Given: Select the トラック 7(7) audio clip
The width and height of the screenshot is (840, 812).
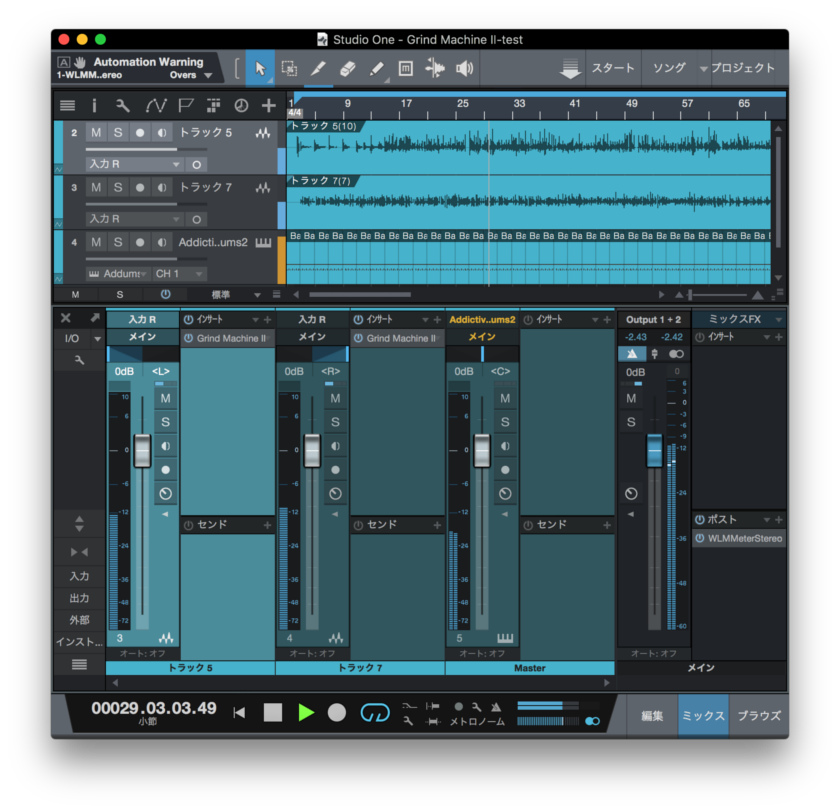Looking at the screenshot, I should tap(529, 202).
